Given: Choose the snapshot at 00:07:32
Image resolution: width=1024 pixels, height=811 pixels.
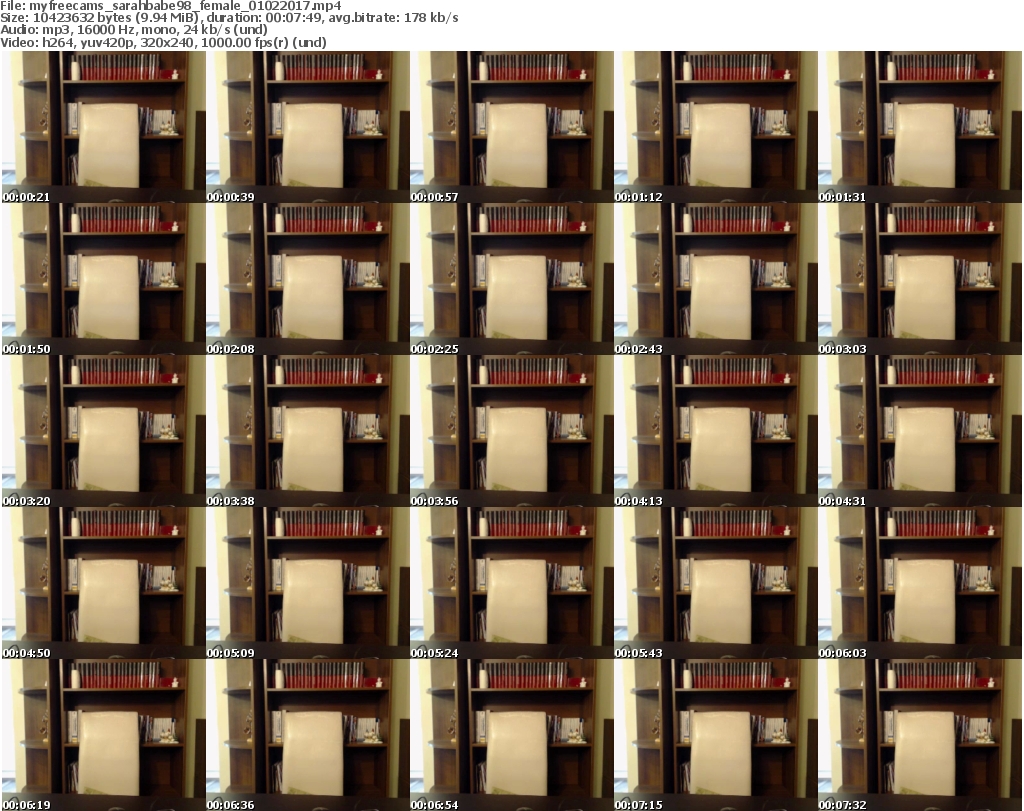Looking at the screenshot, I should (x=920, y=735).
